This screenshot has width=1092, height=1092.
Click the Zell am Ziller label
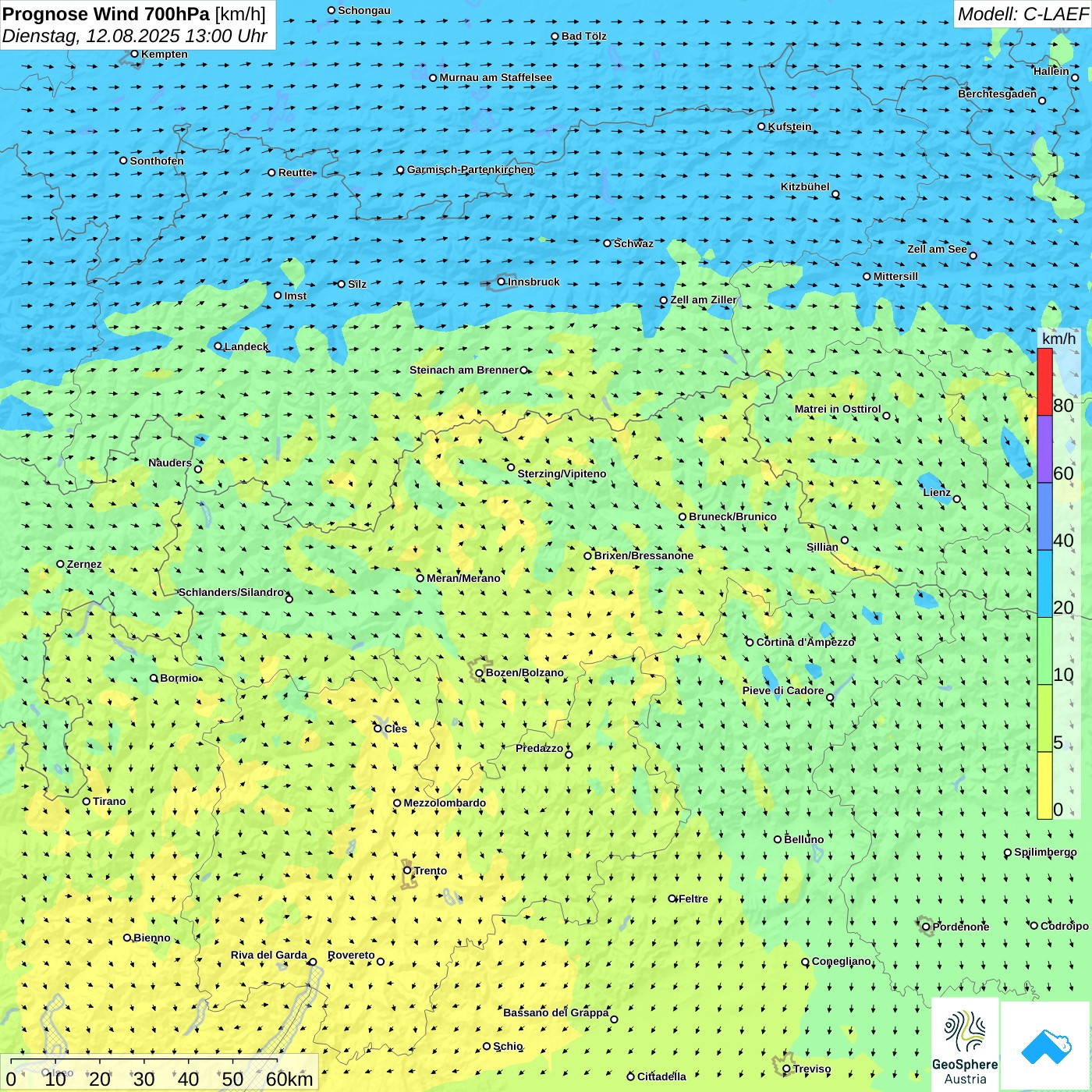(x=704, y=300)
